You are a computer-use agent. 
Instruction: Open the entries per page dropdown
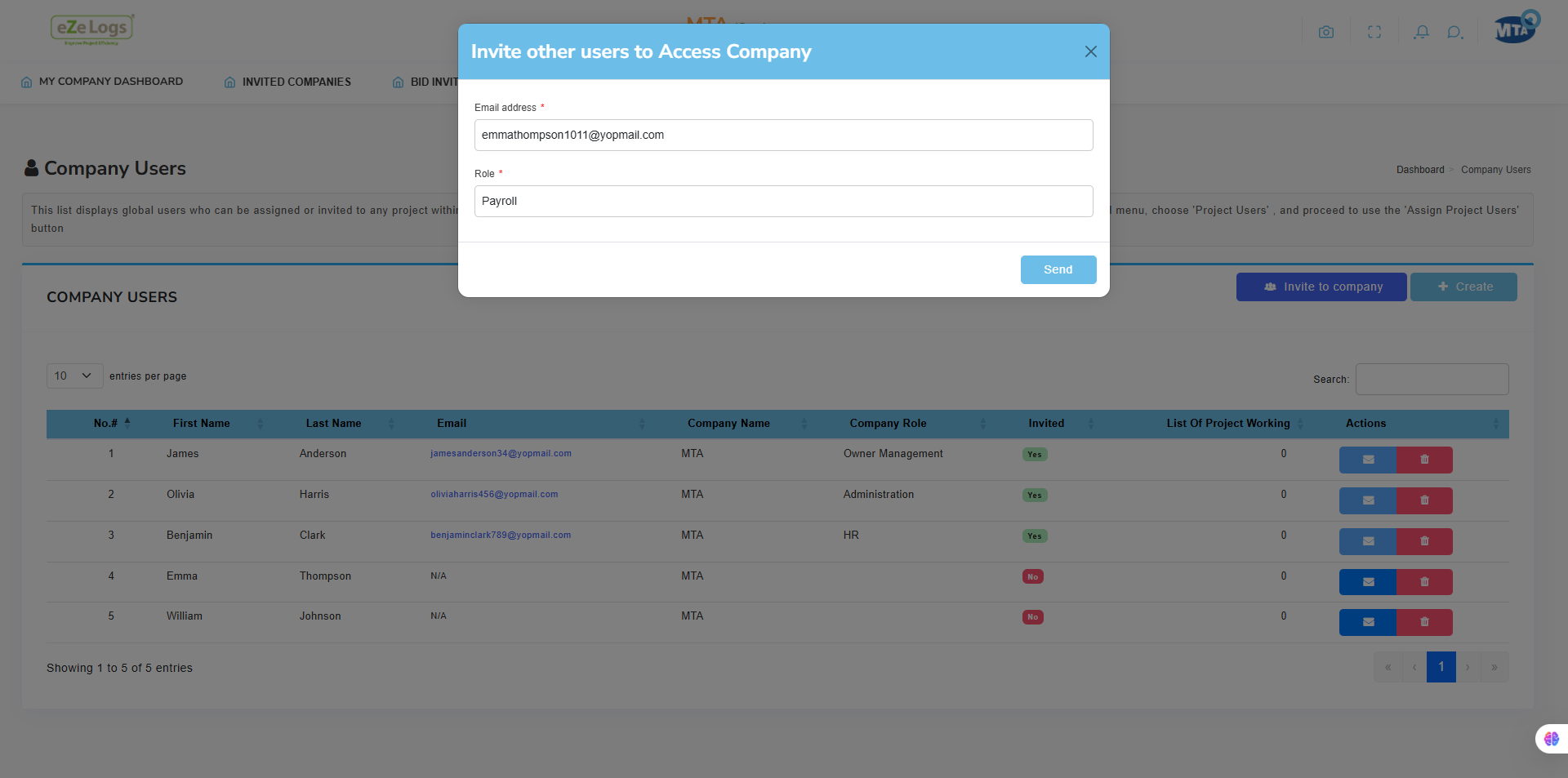click(74, 376)
